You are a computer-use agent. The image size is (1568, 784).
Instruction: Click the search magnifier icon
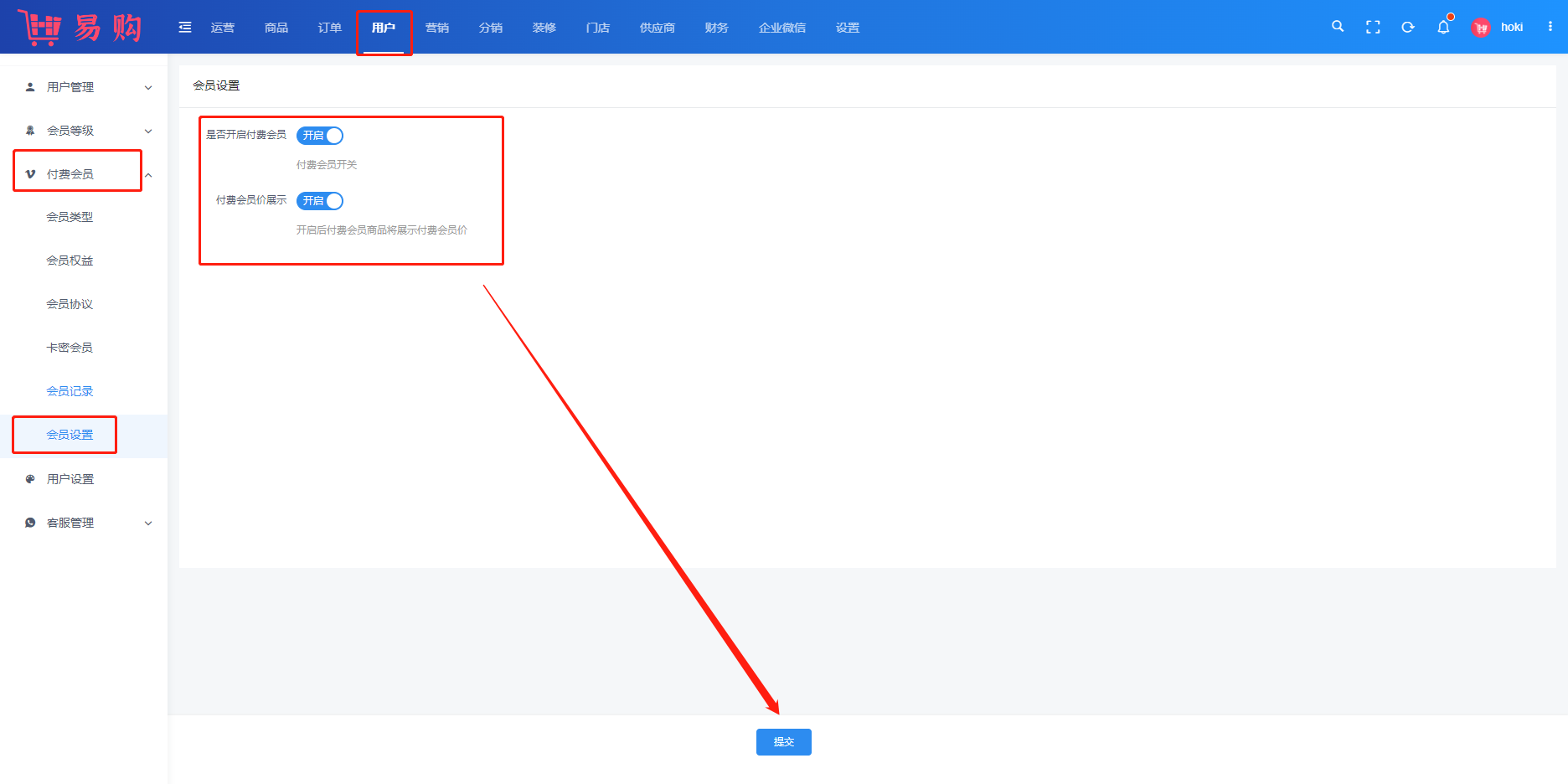pyautogui.click(x=1338, y=27)
